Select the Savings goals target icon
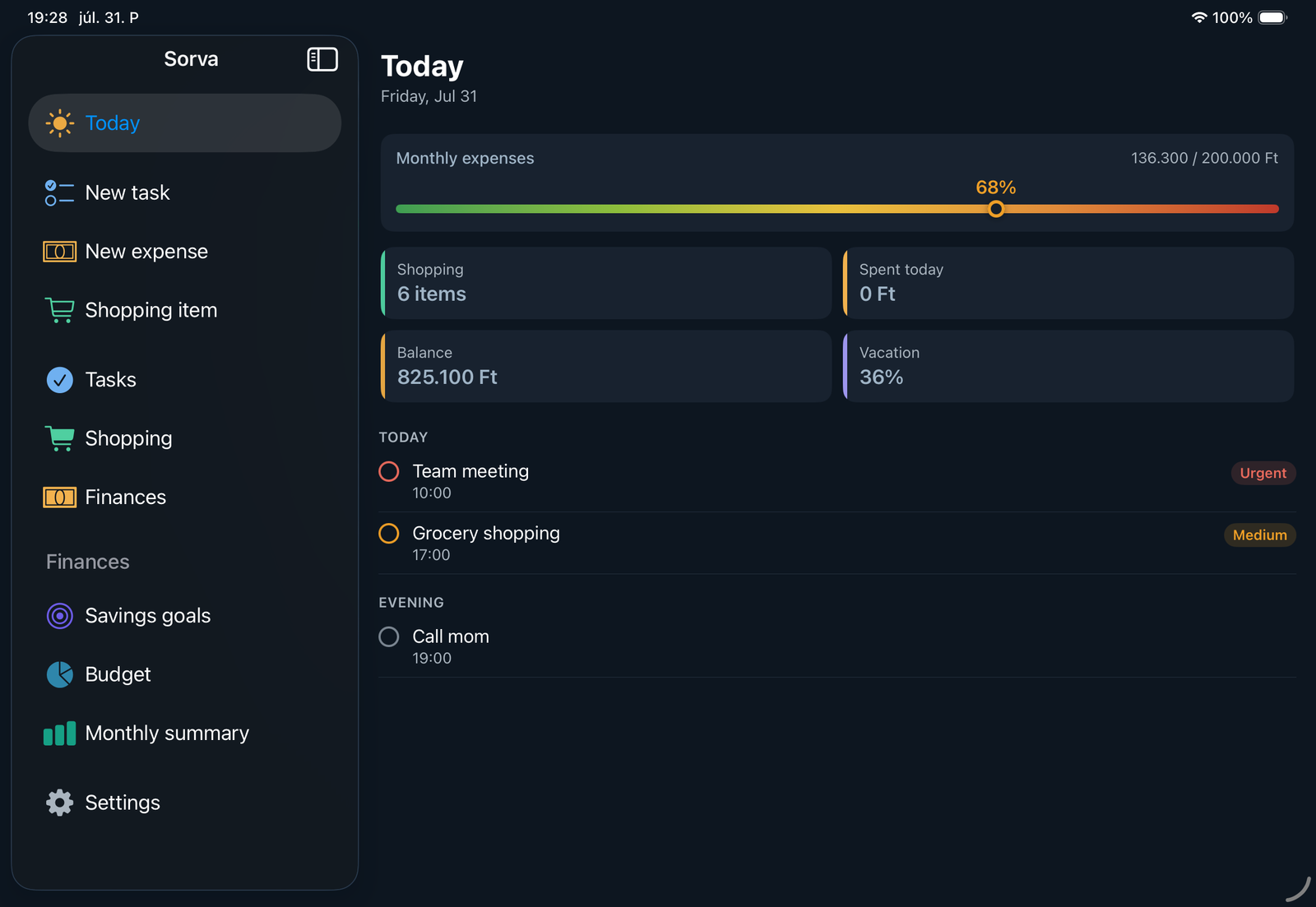This screenshot has height=907, width=1316. (x=59, y=616)
